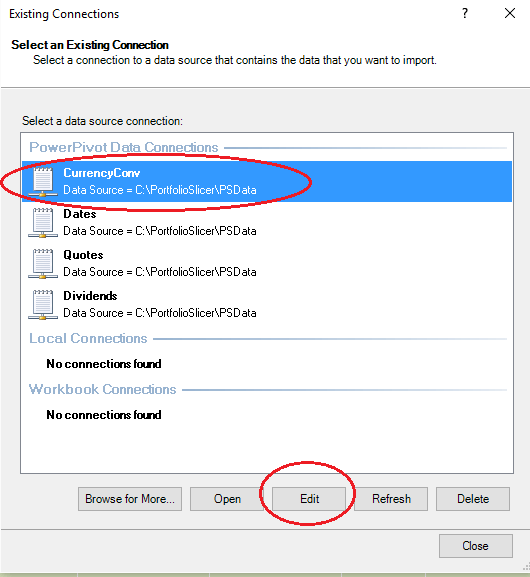The height and width of the screenshot is (577, 530).
Task: Select the Dividends connection entry
Action: pyautogui.click(x=267, y=304)
